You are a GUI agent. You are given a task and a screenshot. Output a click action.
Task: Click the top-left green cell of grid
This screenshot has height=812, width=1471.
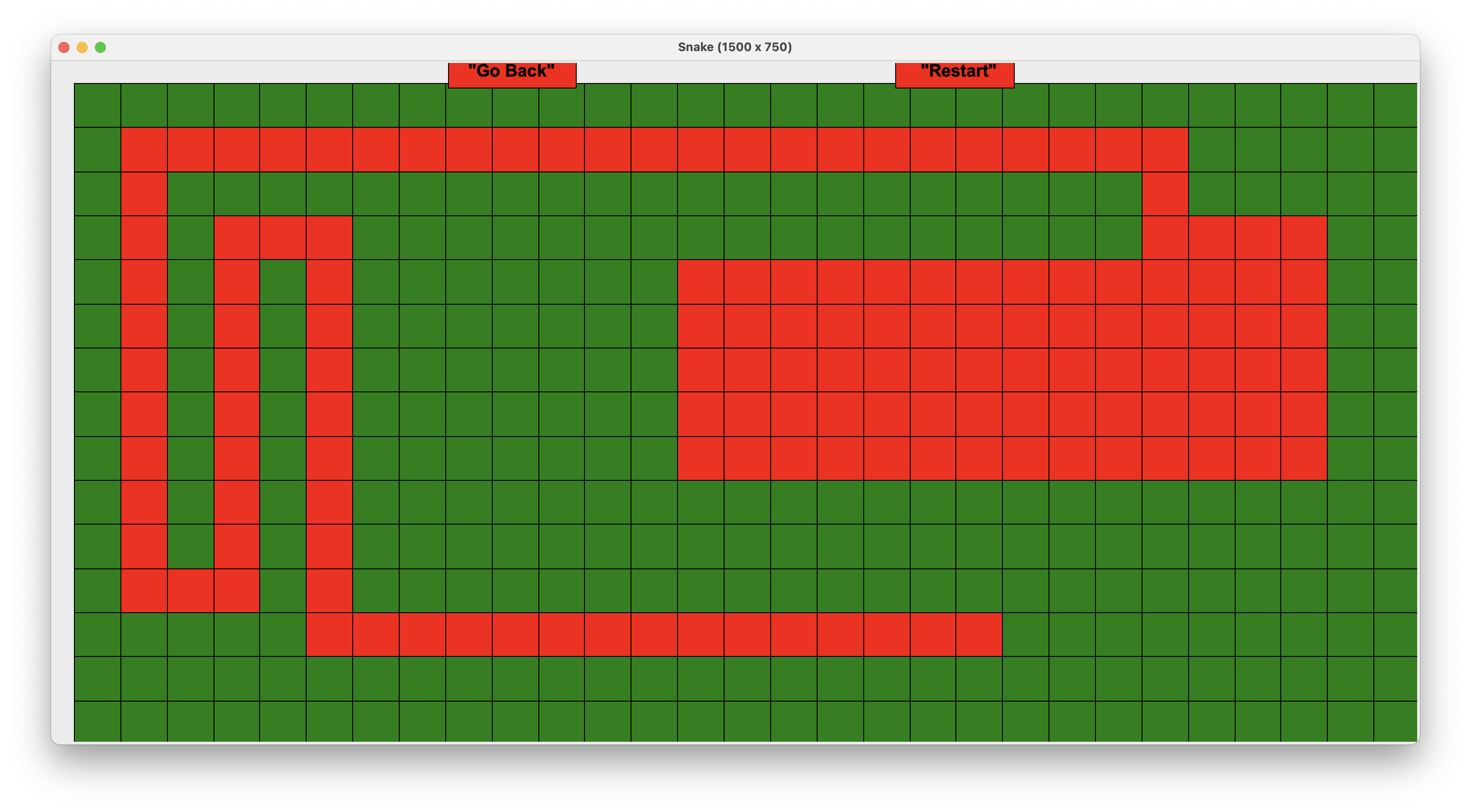(x=98, y=106)
